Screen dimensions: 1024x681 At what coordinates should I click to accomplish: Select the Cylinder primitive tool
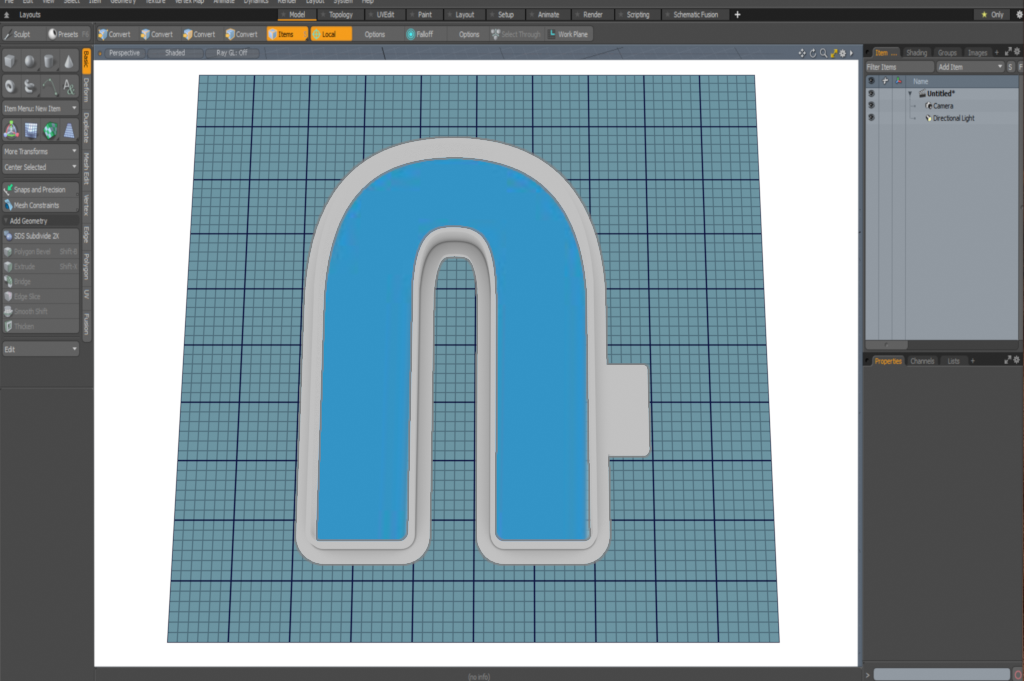coord(49,62)
